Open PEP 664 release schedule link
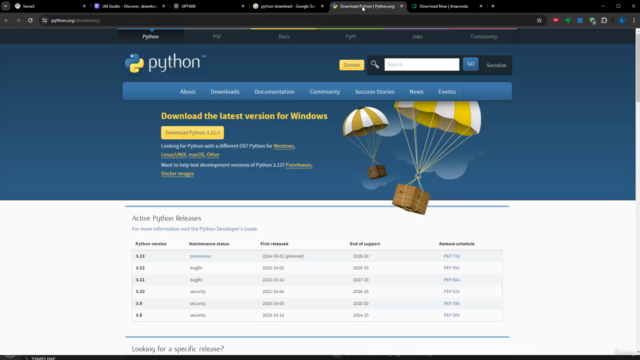 (451, 280)
